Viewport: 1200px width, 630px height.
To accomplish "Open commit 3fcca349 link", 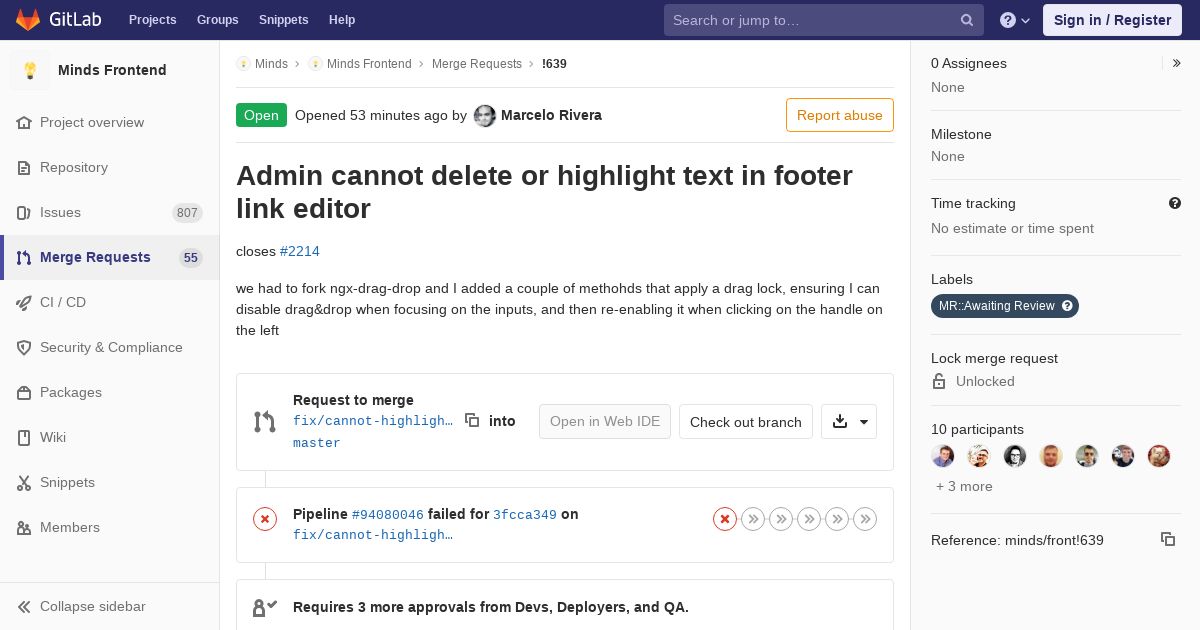I will coord(525,514).
